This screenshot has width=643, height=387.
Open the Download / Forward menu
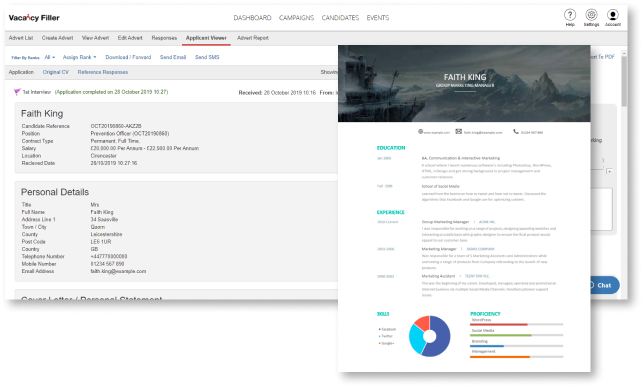(128, 57)
